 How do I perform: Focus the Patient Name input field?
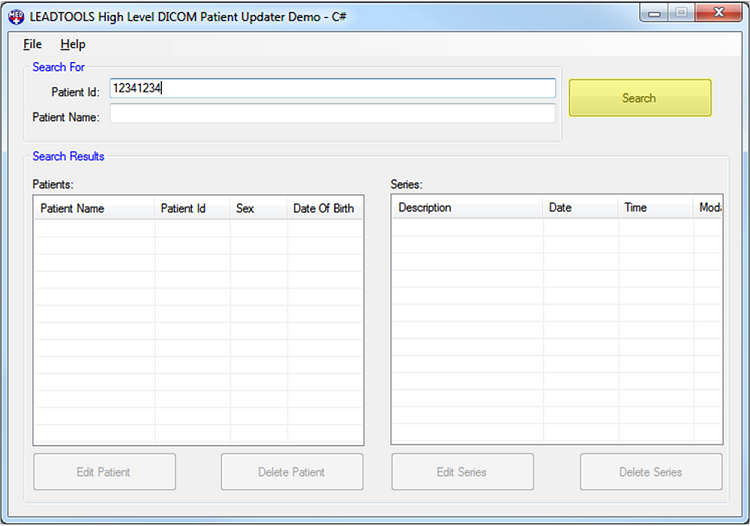tap(332, 114)
